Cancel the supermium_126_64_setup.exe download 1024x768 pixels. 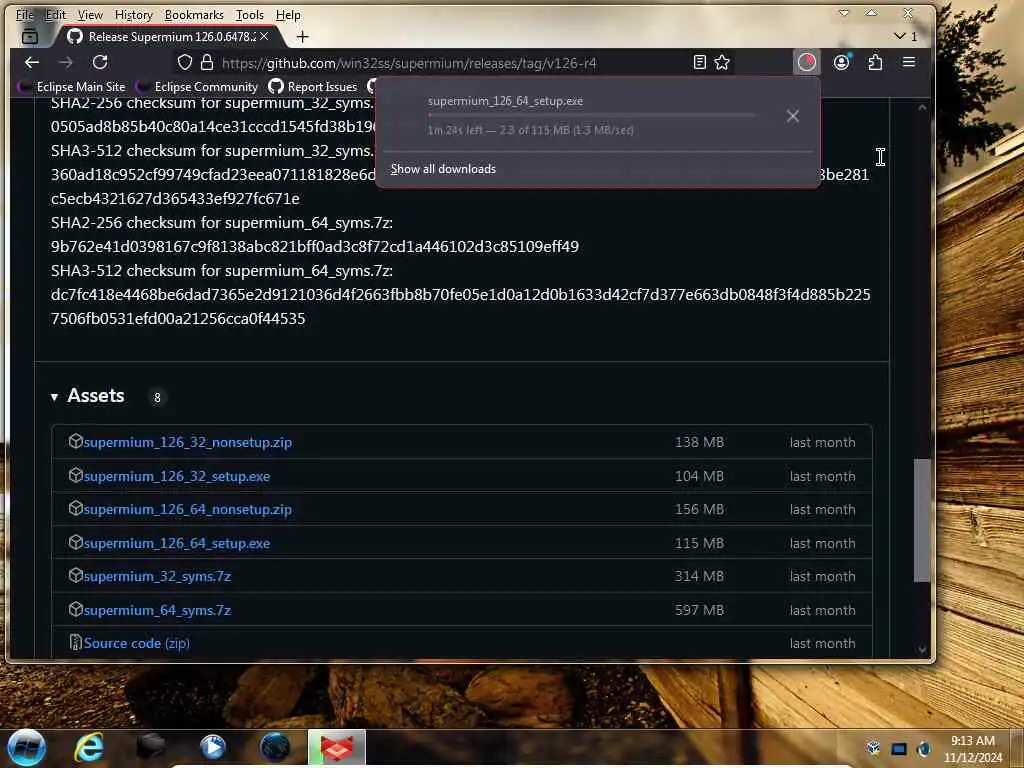point(793,116)
